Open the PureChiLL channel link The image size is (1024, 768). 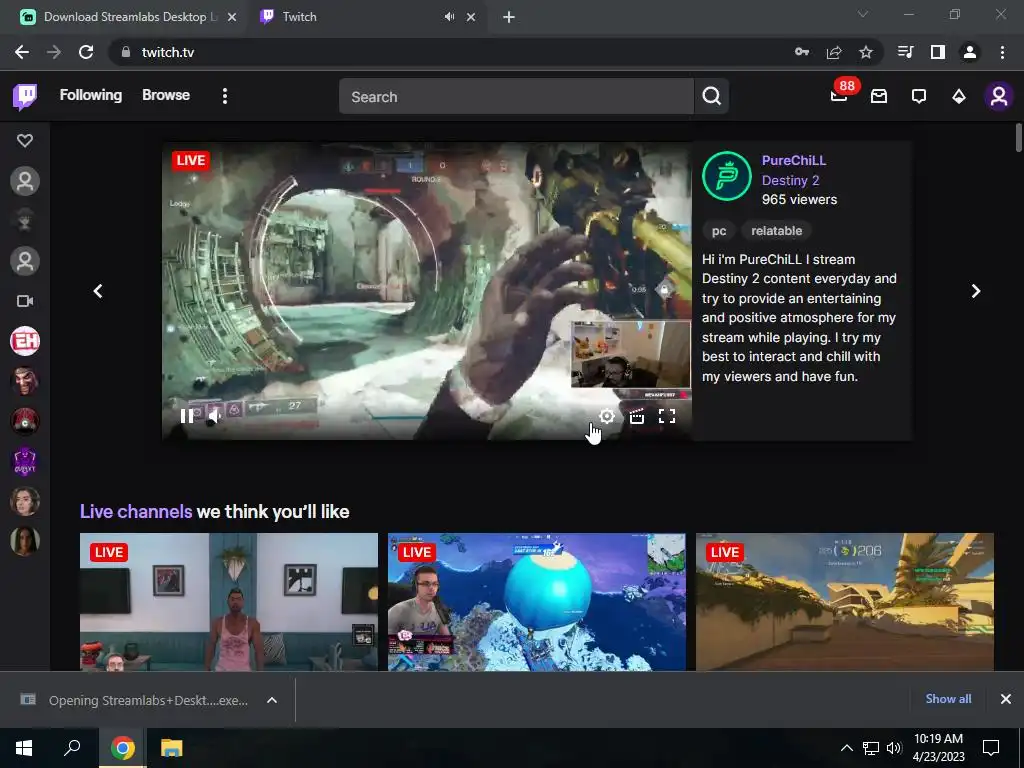click(793, 161)
